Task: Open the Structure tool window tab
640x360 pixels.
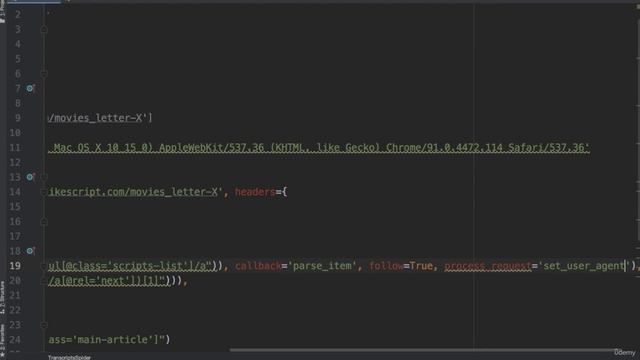Action: click(x=2, y=297)
